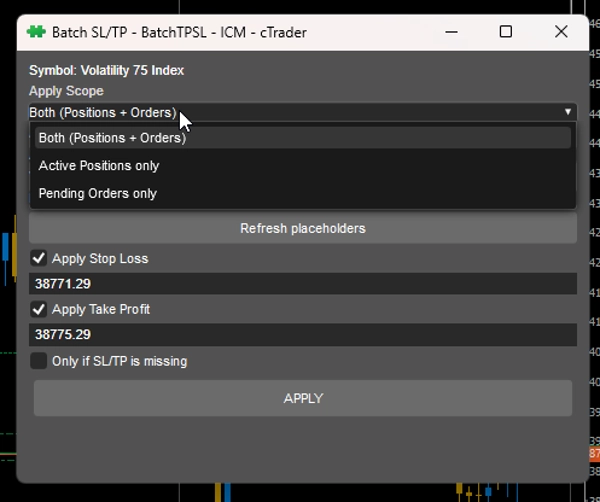
Task: Select Both (Positions + Orders) from the list
Action: (x=112, y=138)
